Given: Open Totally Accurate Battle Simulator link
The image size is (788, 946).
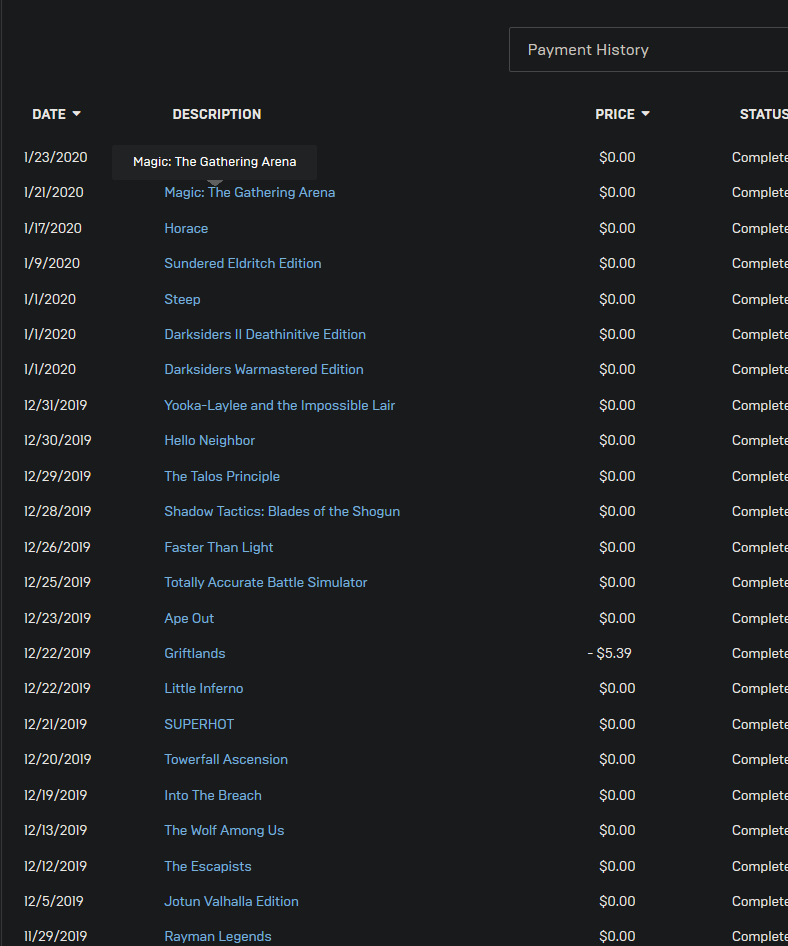Looking at the screenshot, I should [x=265, y=582].
